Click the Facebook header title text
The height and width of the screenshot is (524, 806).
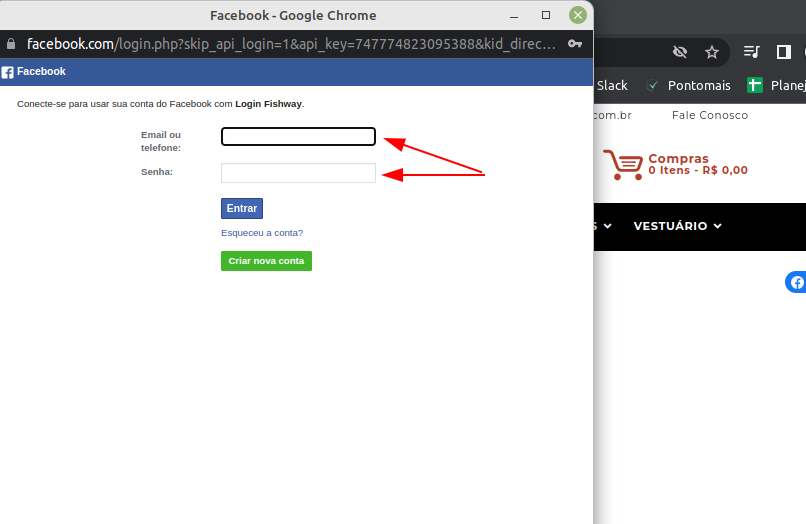(x=41, y=71)
